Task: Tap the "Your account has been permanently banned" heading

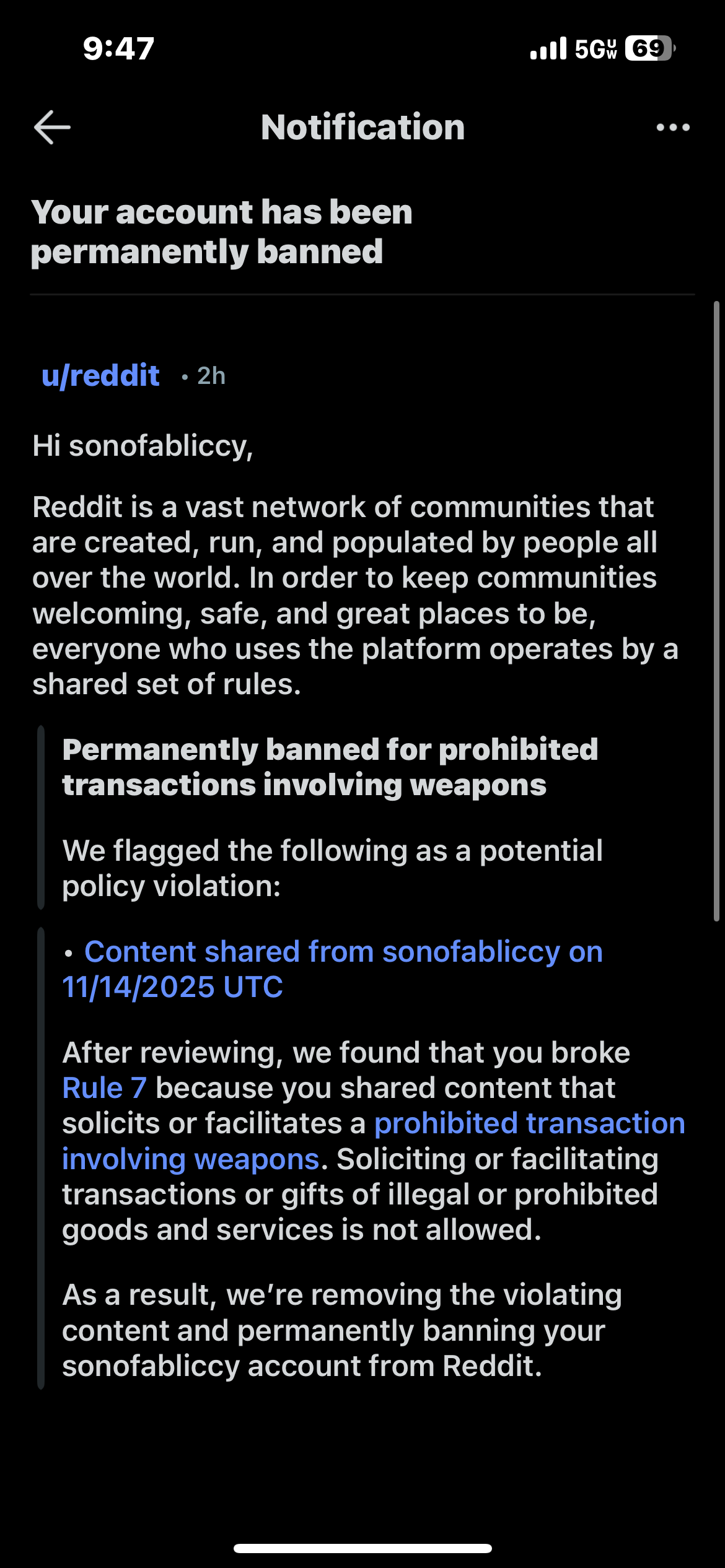Action: click(221, 232)
